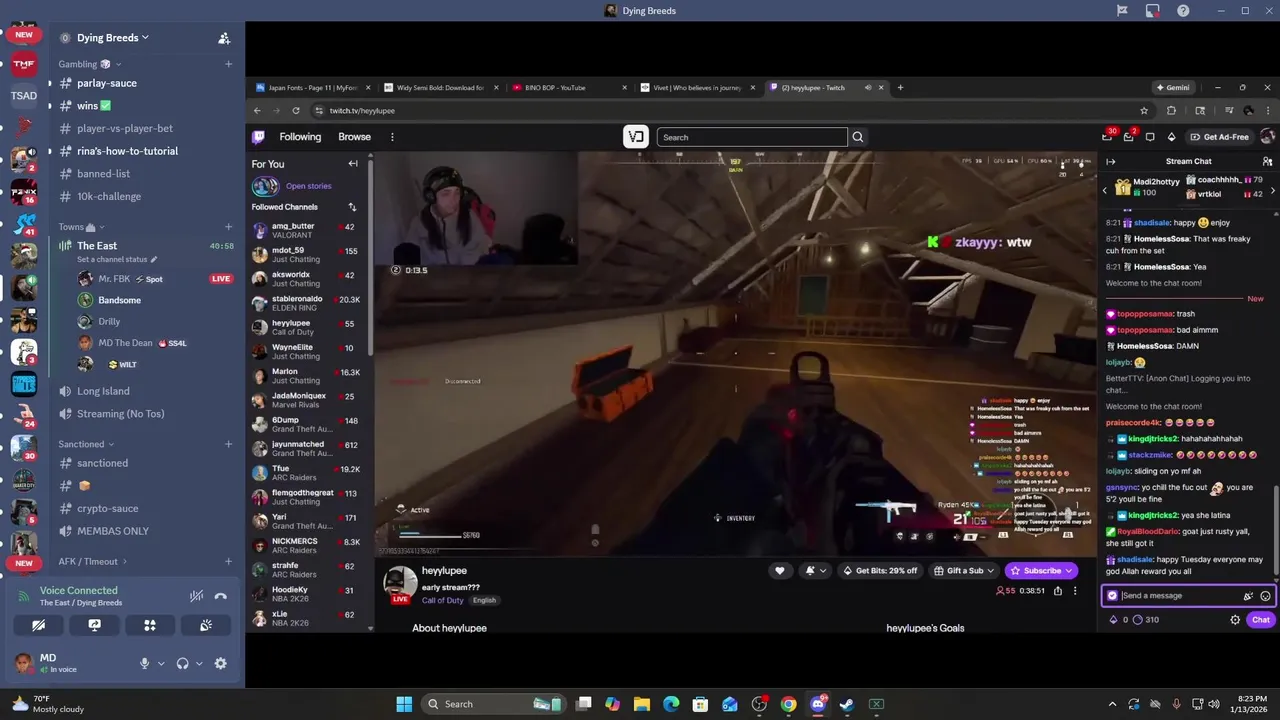Screen dimensions: 1280x720
Task: Add a channel to Gambling category
Action: pos(228,64)
